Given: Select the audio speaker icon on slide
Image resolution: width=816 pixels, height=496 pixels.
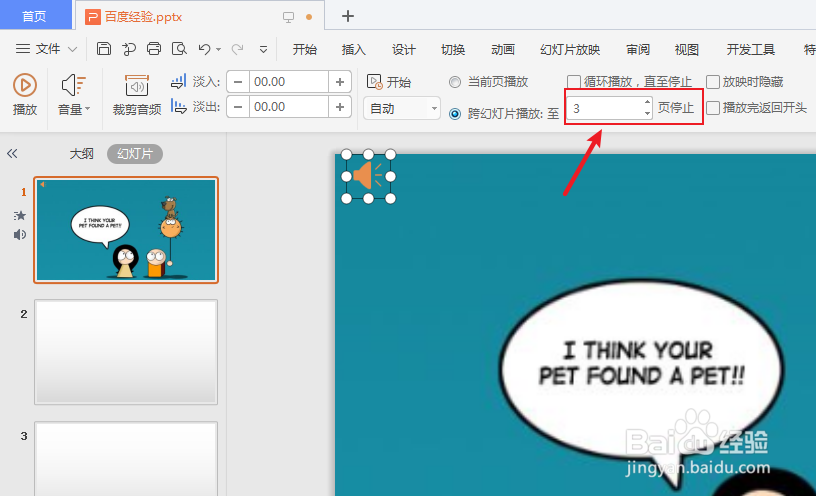Looking at the screenshot, I should (368, 176).
